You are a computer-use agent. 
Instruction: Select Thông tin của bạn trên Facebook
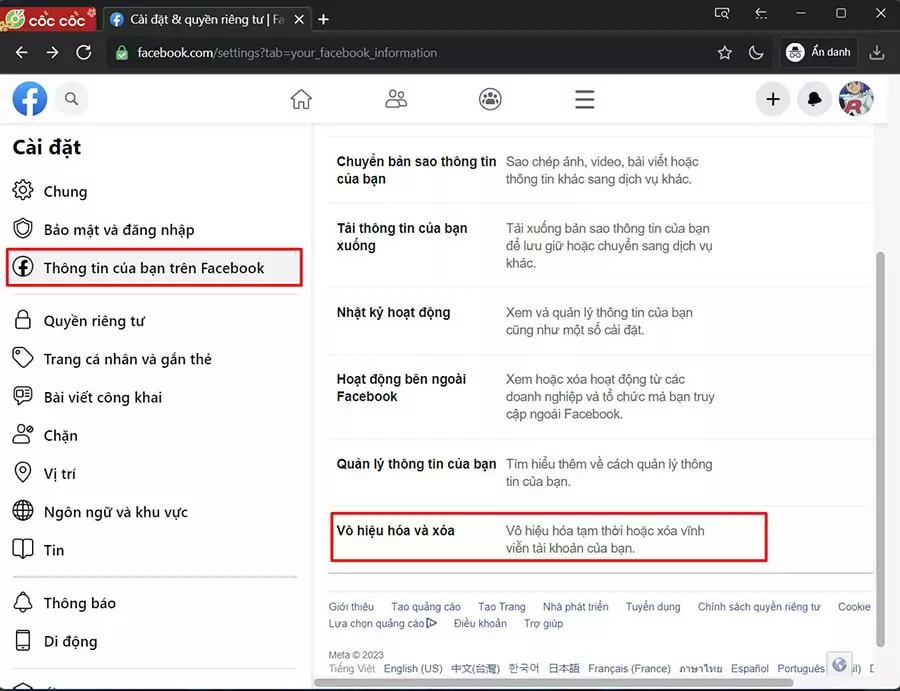click(x=154, y=267)
